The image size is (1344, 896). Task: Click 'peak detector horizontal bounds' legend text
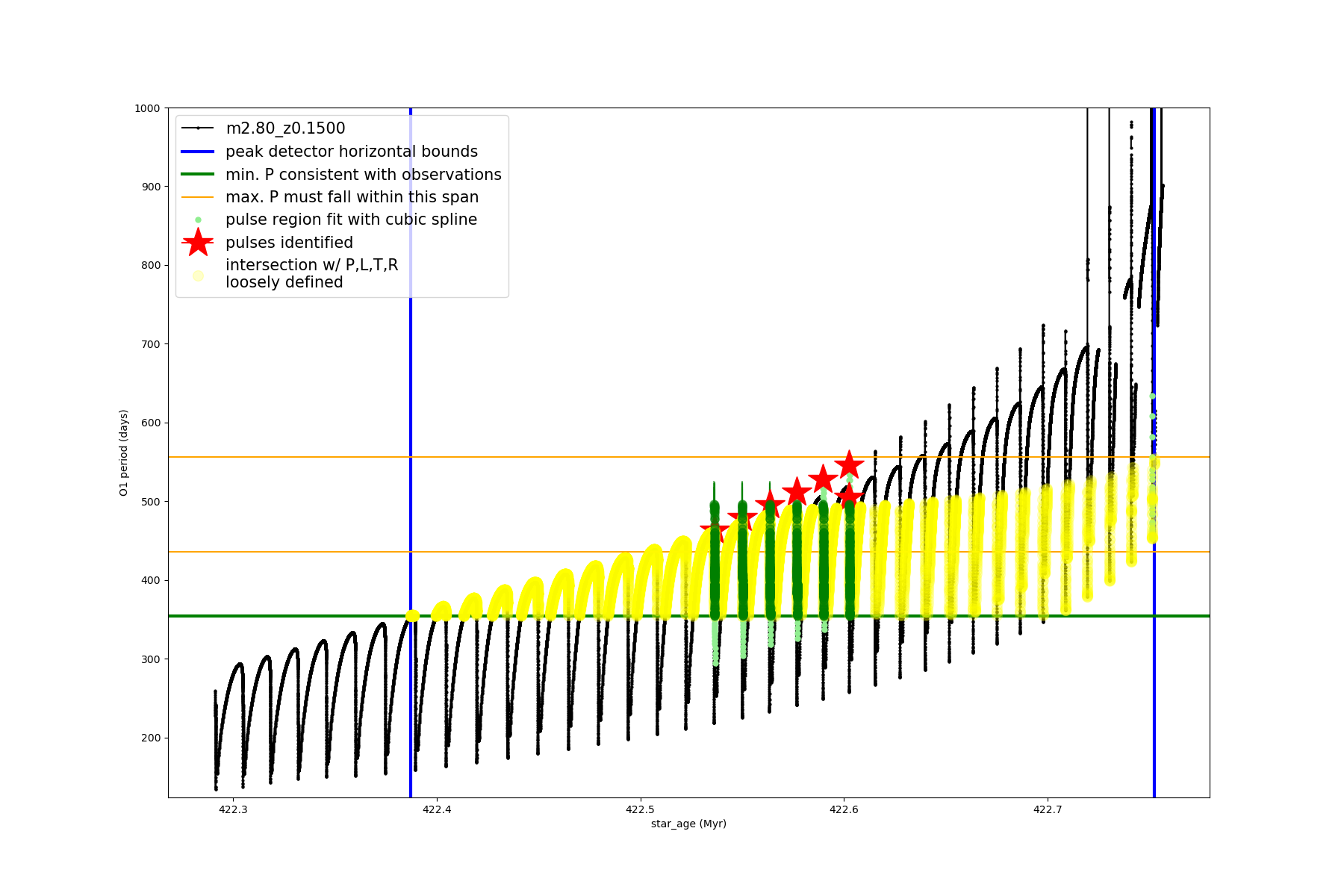click(x=351, y=152)
